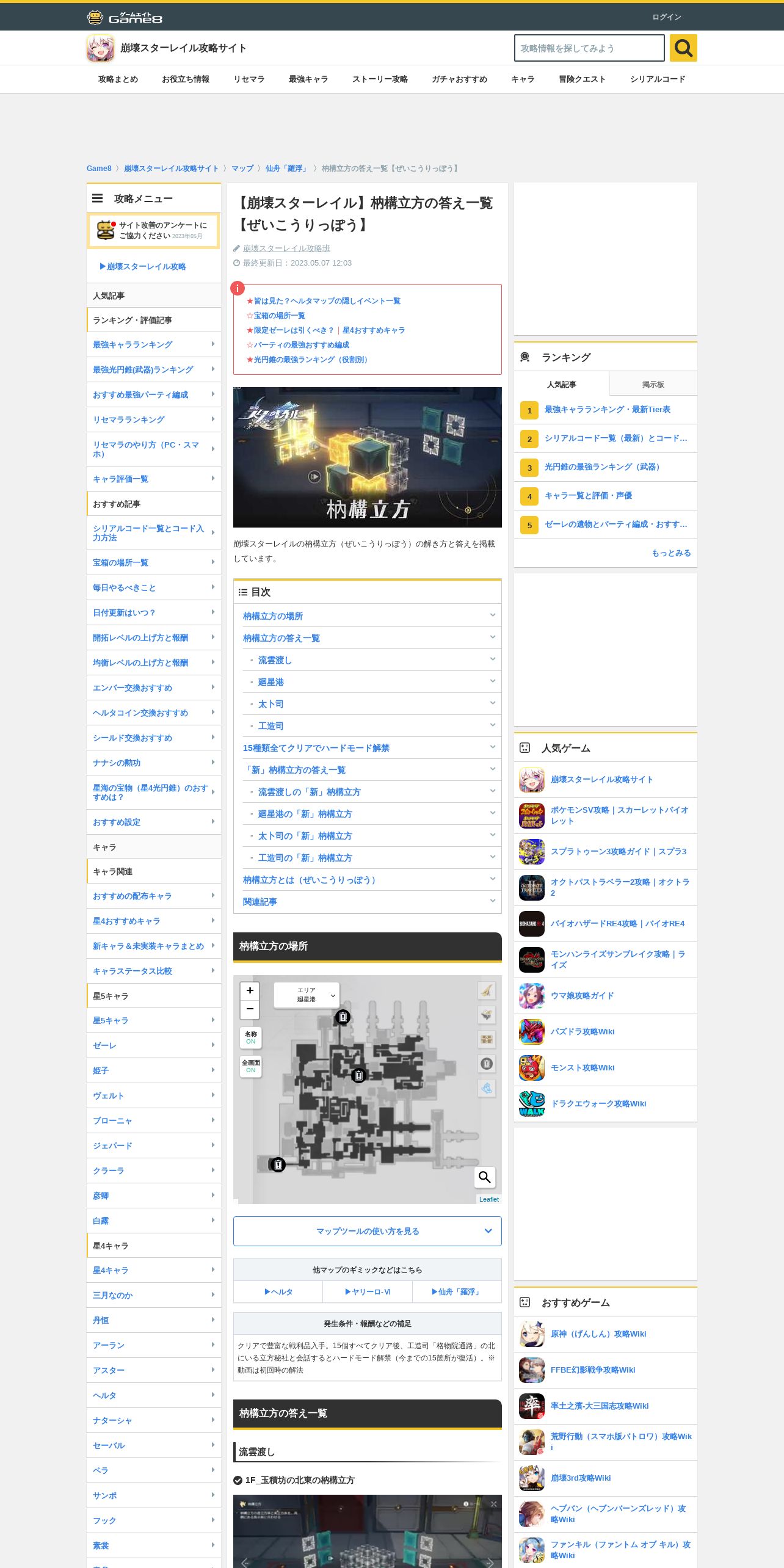Open ガチャおすすめ in the navigation bar
The width and height of the screenshot is (784, 1568).
(x=459, y=79)
